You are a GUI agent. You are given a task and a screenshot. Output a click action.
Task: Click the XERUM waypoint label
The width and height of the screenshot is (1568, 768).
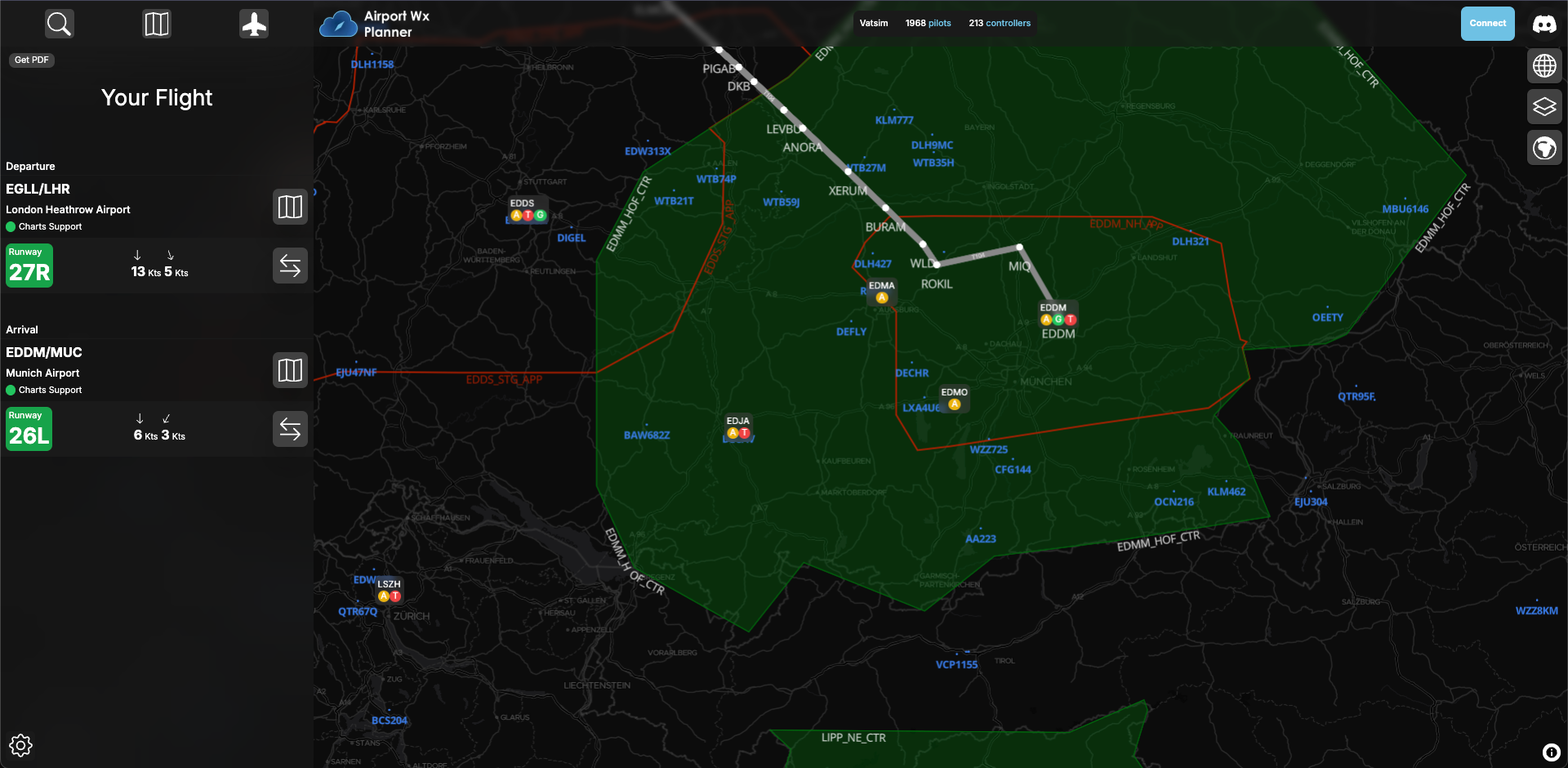tap(848, 190)
